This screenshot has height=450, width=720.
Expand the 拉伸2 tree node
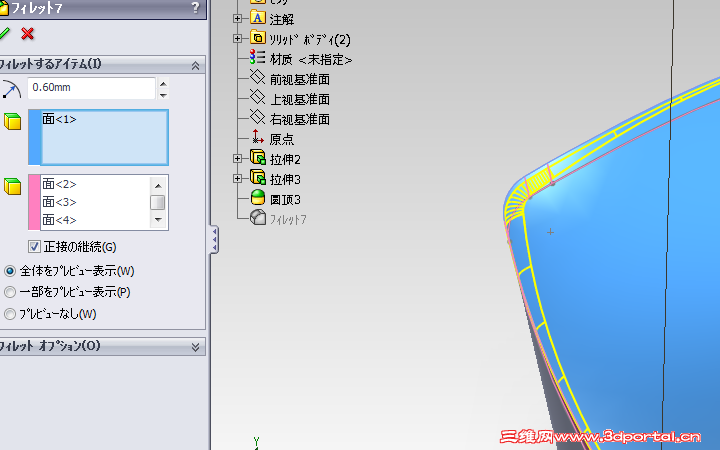click(237, 159)
